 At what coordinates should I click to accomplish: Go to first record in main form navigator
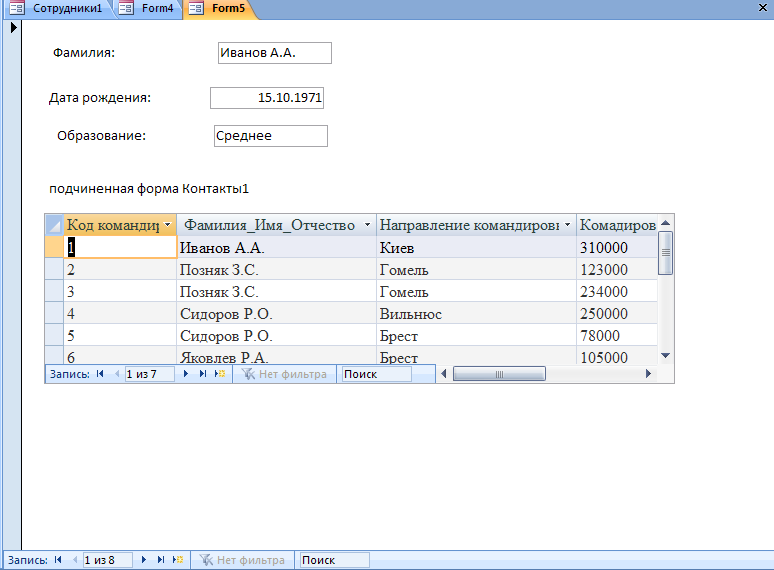click(58, 560)
